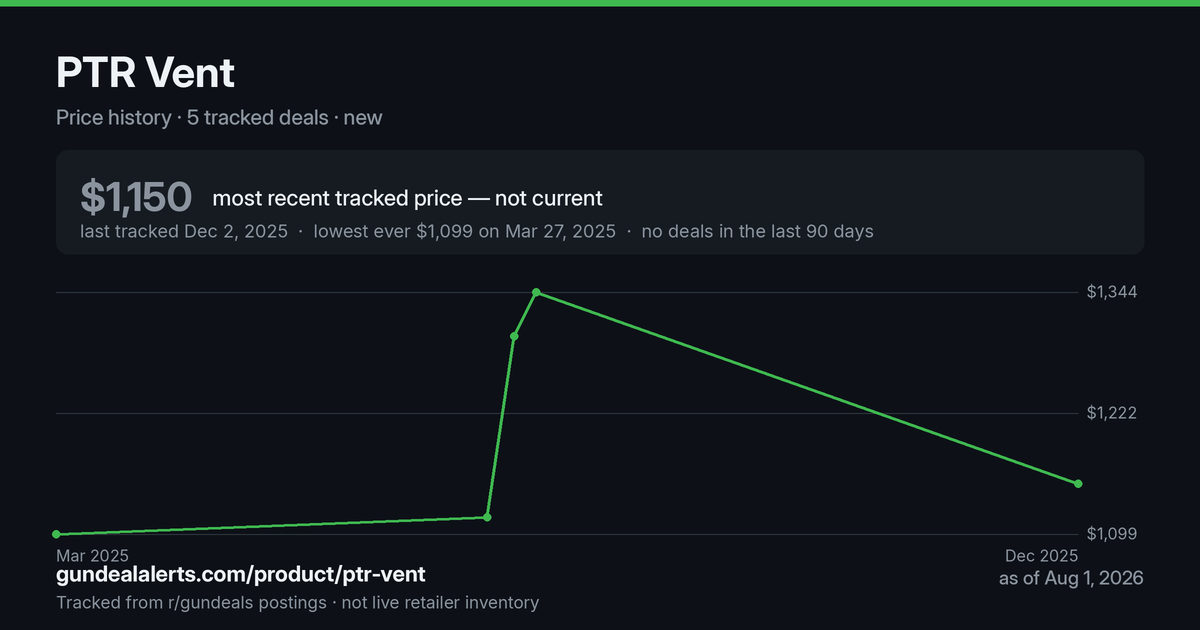1200x630 pixels.
Task: Click the $1,099 axis label
Action: pyautogui.click(x=1112, y=534)
